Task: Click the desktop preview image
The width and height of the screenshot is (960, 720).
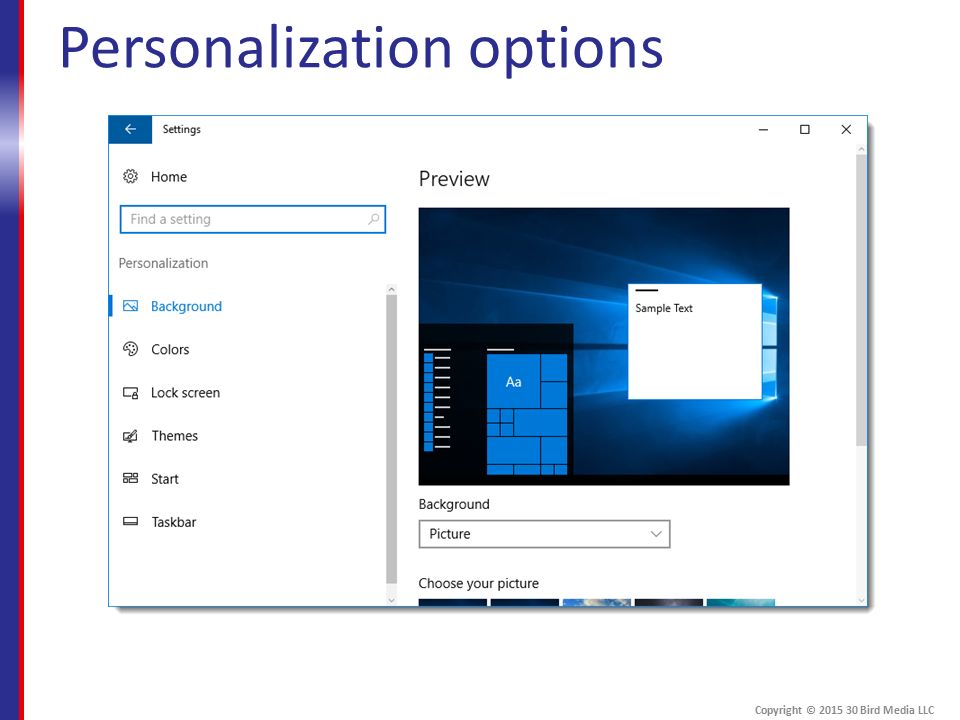Action: tap(604, 347)
